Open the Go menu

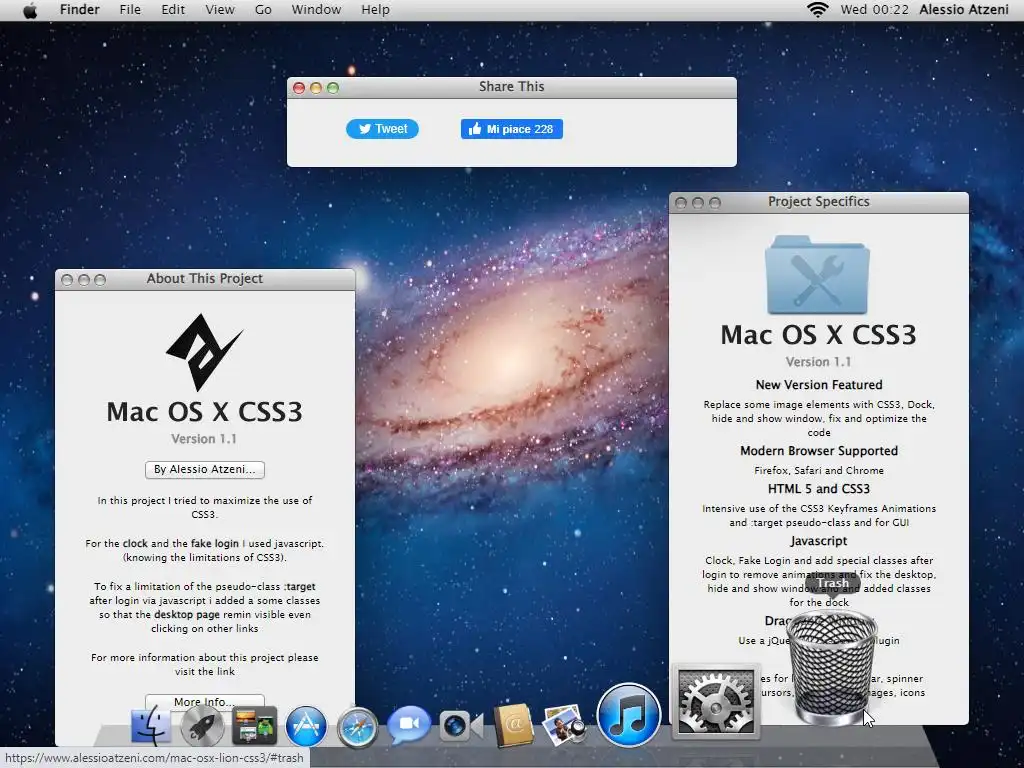263,10
